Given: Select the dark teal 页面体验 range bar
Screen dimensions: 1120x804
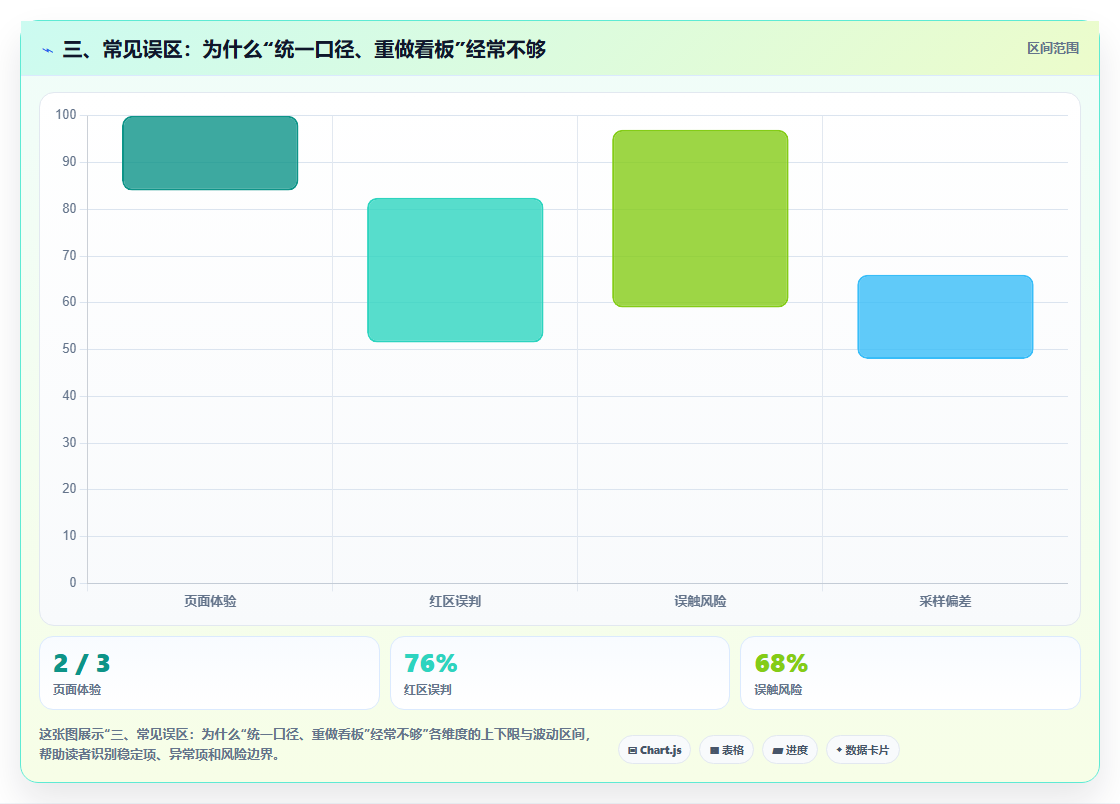Looking at the screenshot, I should 210,153.
